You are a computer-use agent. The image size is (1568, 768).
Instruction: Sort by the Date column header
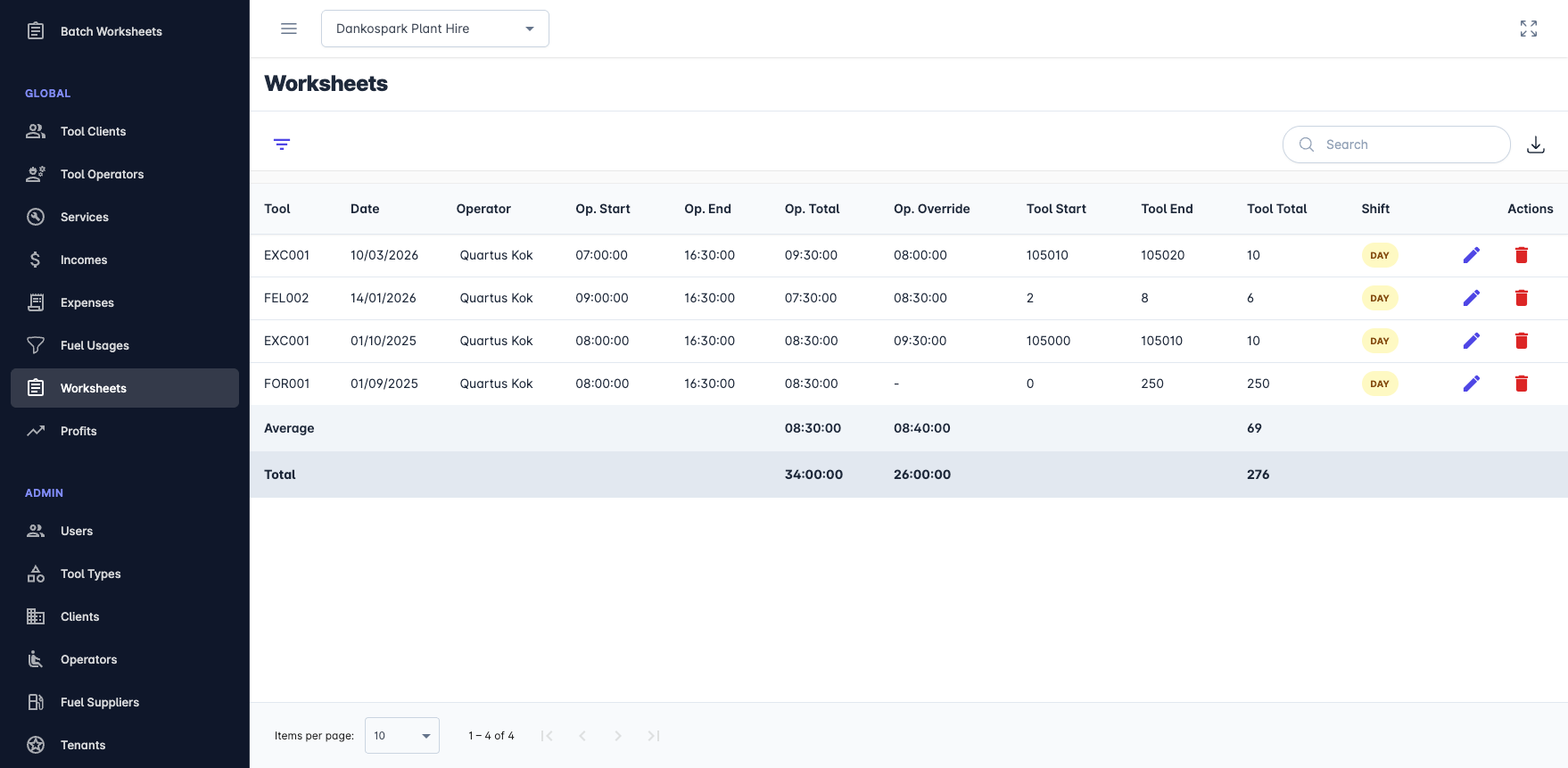(x=365, y=209)
